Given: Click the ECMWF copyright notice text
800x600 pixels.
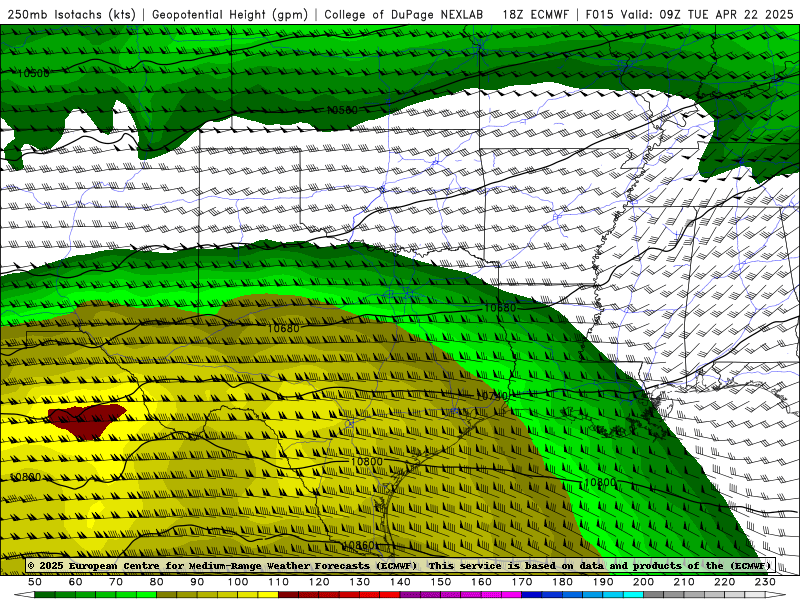Looking at the screenshot, I should coord(399,565).
